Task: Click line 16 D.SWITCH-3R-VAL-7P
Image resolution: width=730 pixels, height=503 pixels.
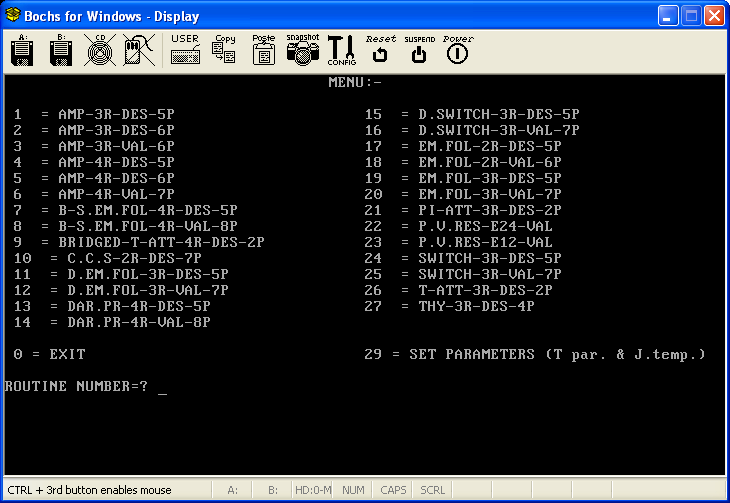Action: pyautogui.click(x=472, y=130)
